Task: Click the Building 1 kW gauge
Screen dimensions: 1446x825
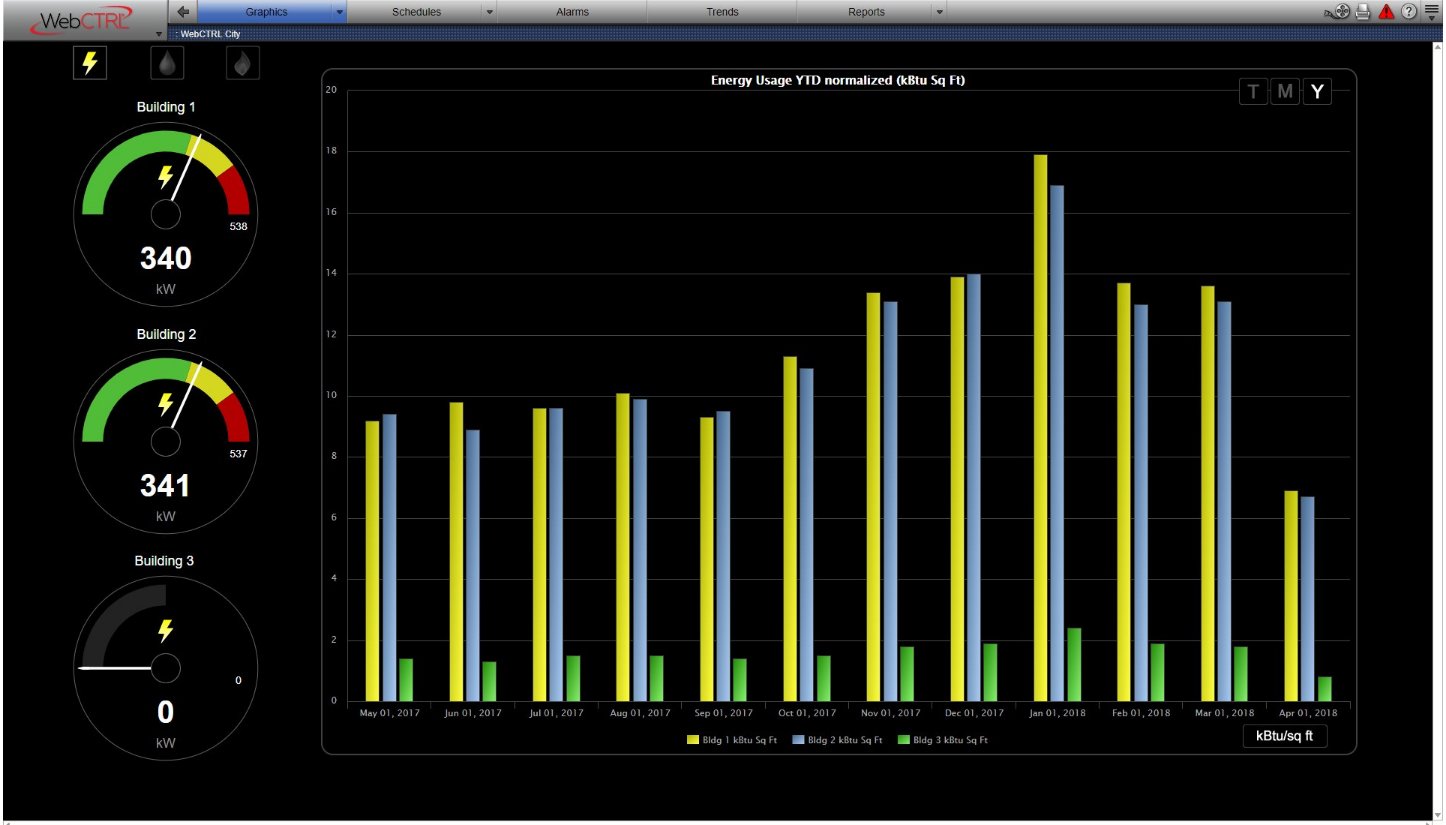Action: [165, 213]
